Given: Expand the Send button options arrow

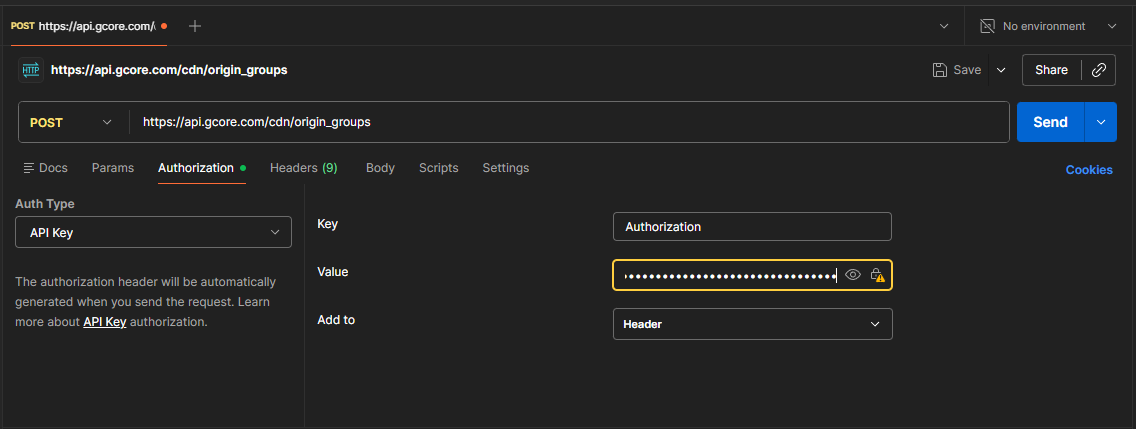Looking at the screenshot, I should [x=1101, y=122].
